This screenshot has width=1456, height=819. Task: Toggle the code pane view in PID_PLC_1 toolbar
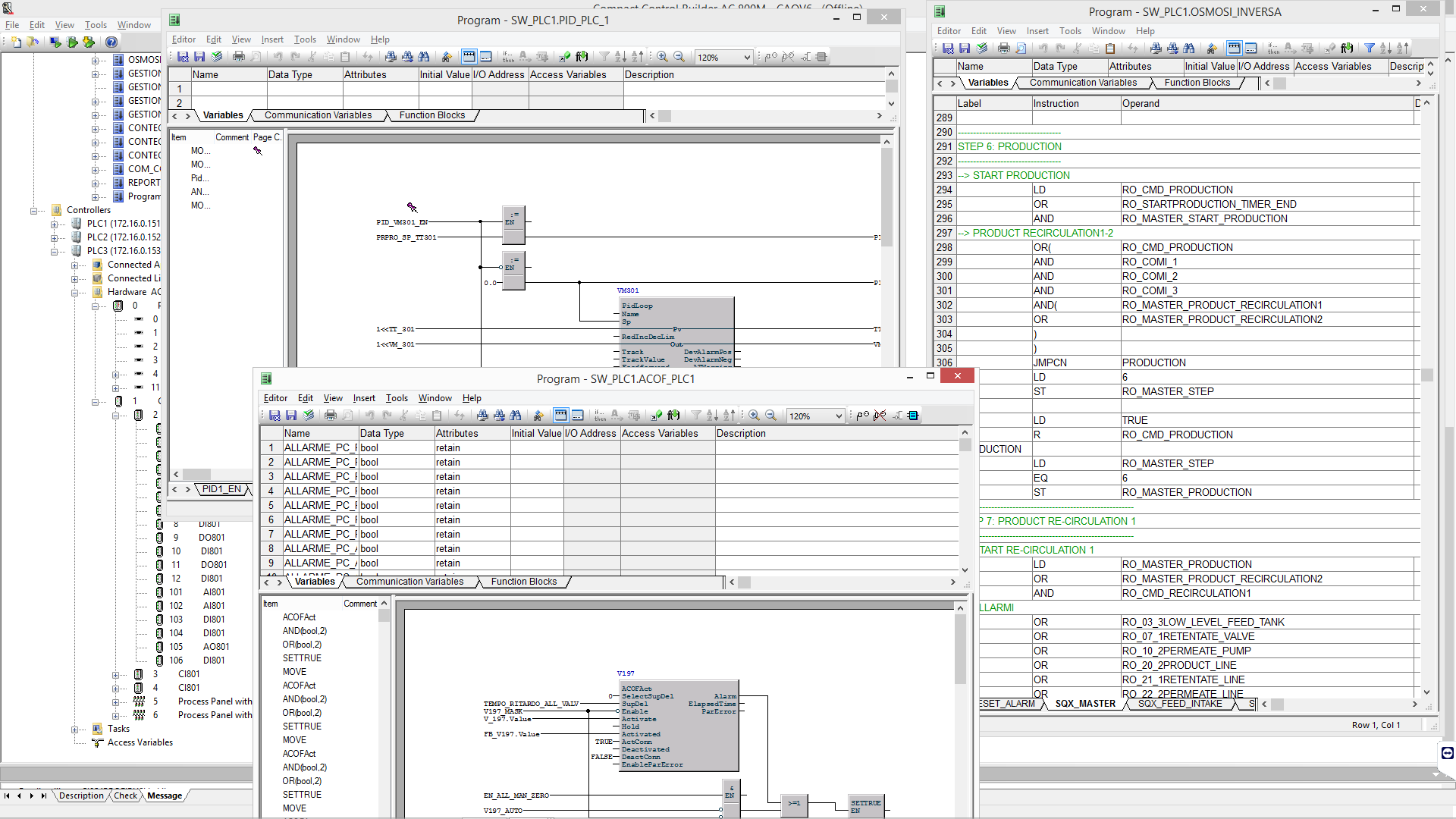point(486,57)
